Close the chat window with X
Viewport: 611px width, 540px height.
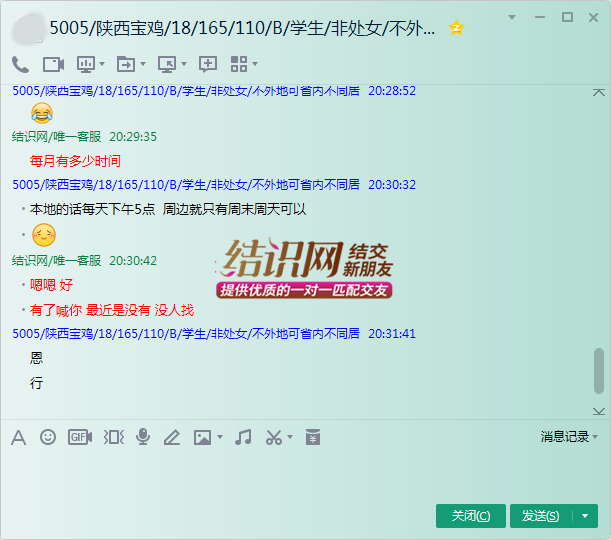pos(593,18)
